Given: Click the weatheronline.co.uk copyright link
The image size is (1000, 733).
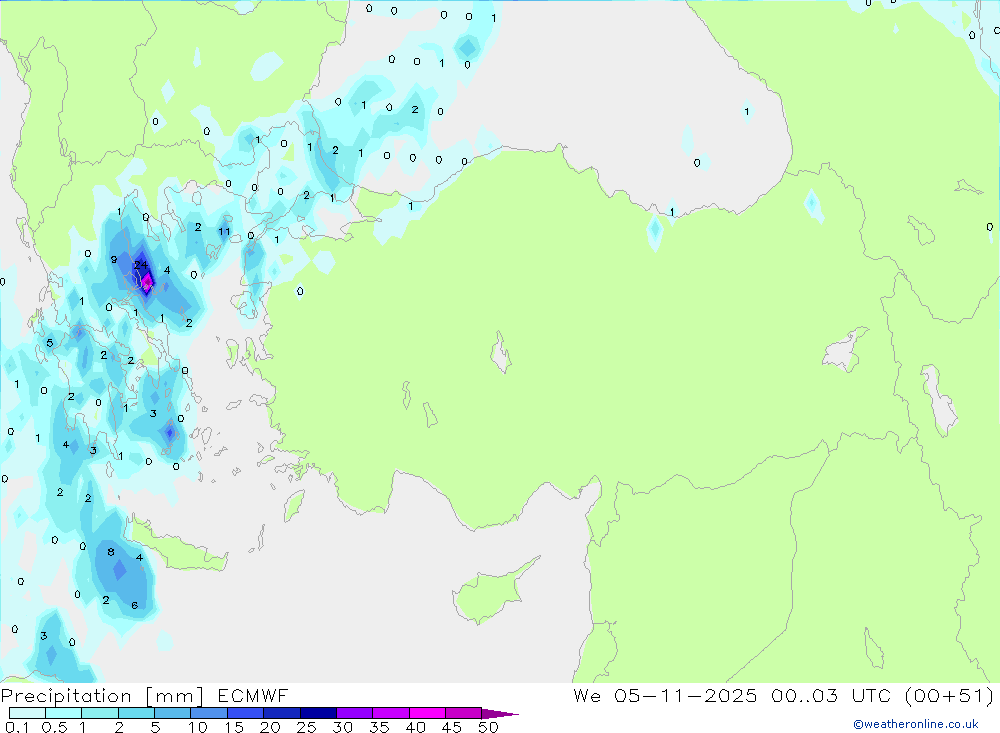Looking at the screenshot, I should [x=916, y=724].
